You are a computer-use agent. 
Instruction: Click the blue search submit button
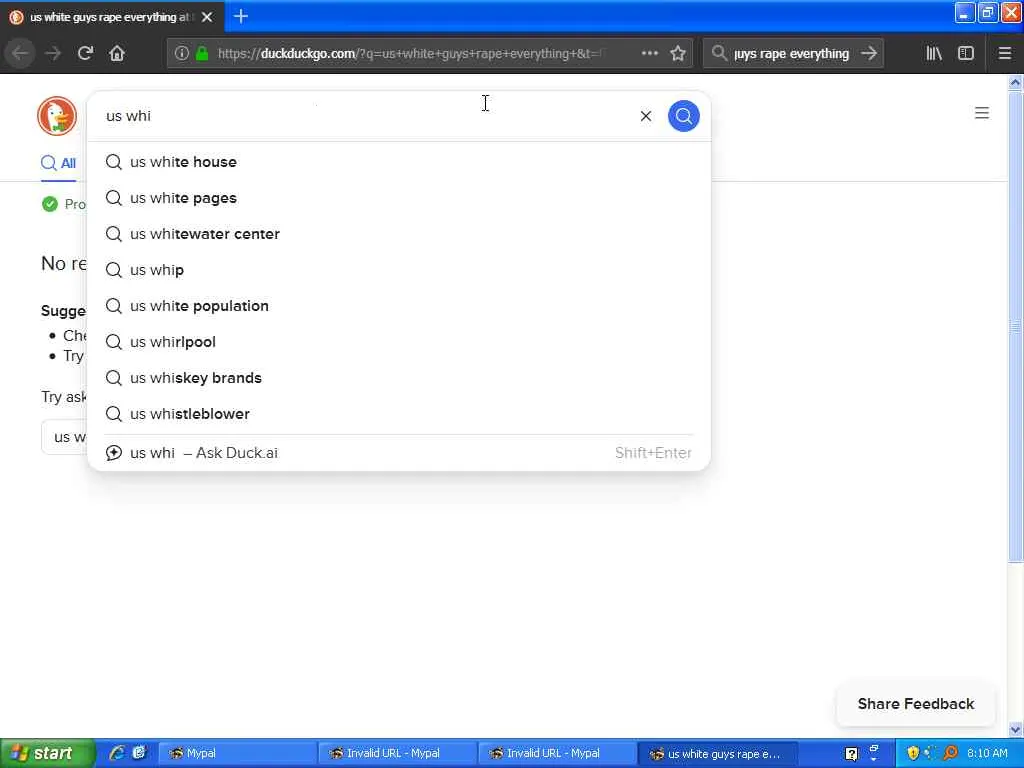[683, 116]
